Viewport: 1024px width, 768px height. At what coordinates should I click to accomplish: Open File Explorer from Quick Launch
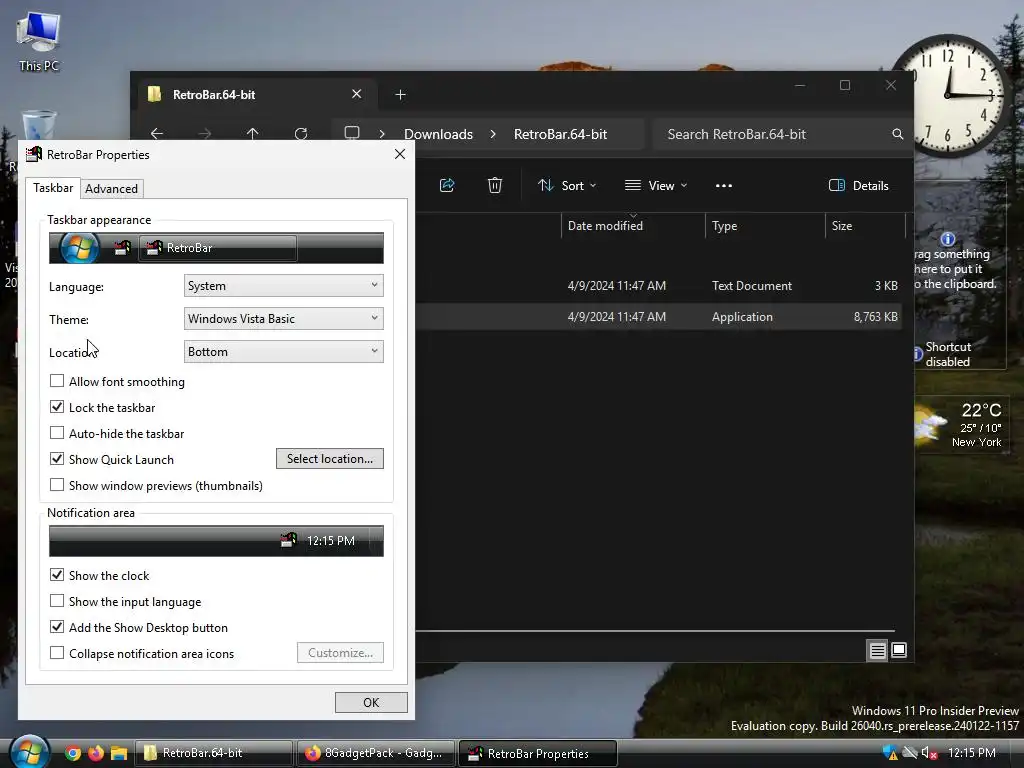coord(118,753)
